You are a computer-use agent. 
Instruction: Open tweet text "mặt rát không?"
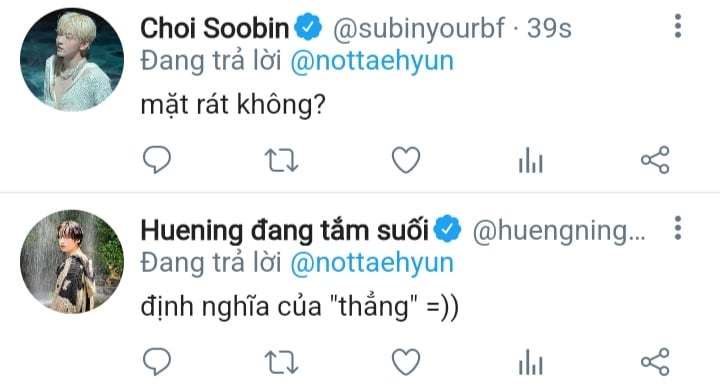(x=233, y=105)
